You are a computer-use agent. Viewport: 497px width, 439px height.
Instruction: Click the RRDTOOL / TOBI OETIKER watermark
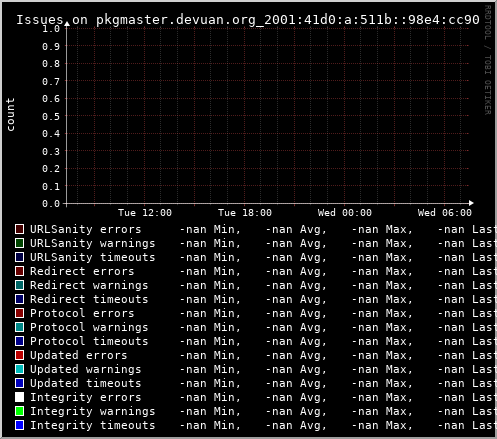(487, 60)
